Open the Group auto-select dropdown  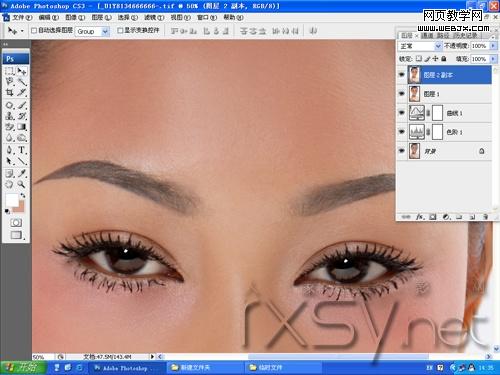click(105, 31)
